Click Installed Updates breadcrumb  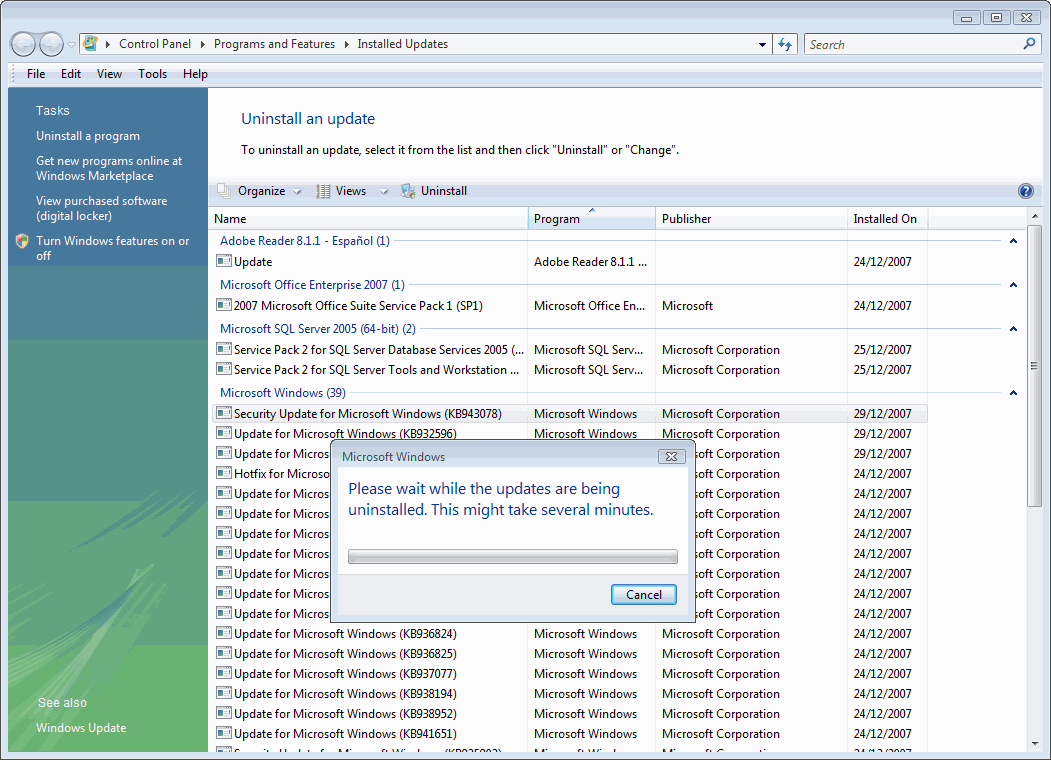tap(402, 44)
